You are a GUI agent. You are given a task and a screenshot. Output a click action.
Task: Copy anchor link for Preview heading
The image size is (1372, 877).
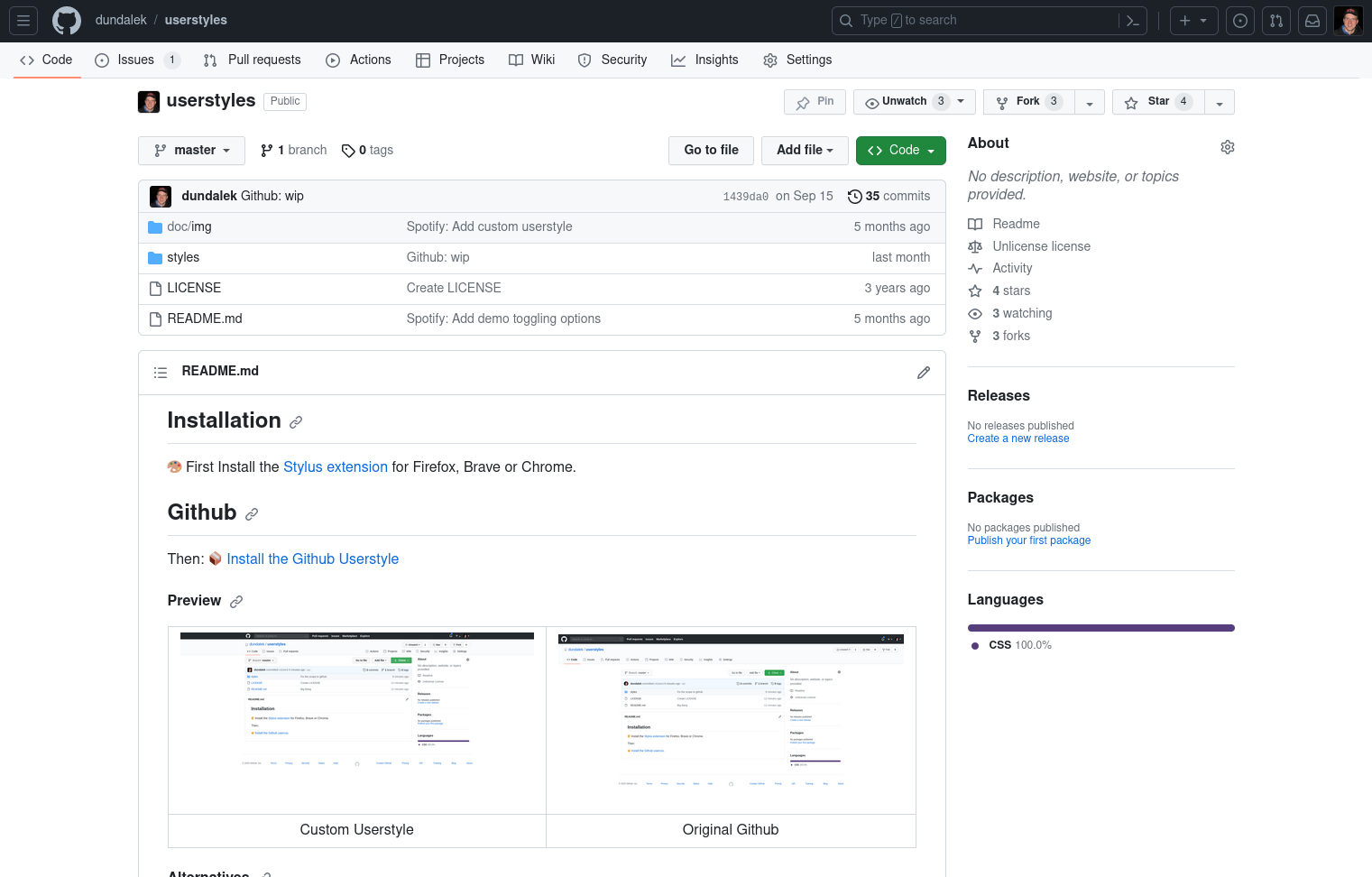[x=236, y=601]
